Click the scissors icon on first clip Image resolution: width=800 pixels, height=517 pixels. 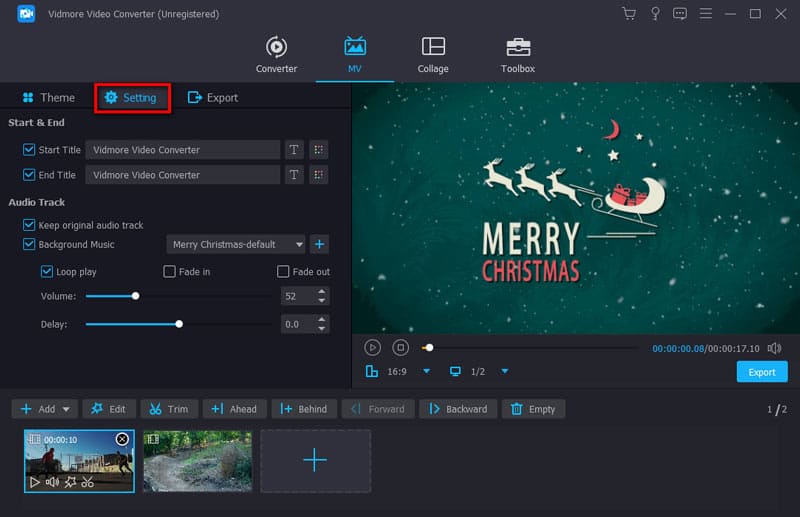(88, 482)
